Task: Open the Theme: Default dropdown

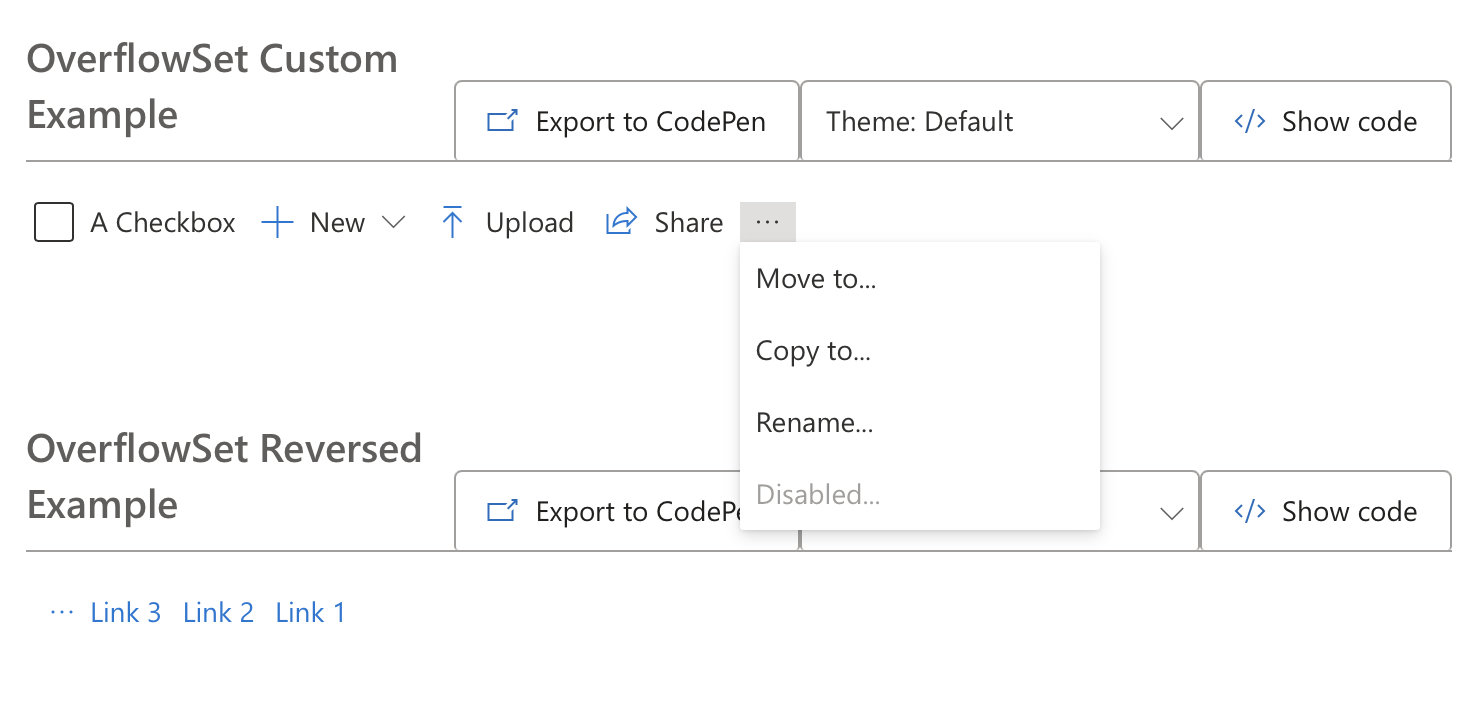Action: (999, 122)
